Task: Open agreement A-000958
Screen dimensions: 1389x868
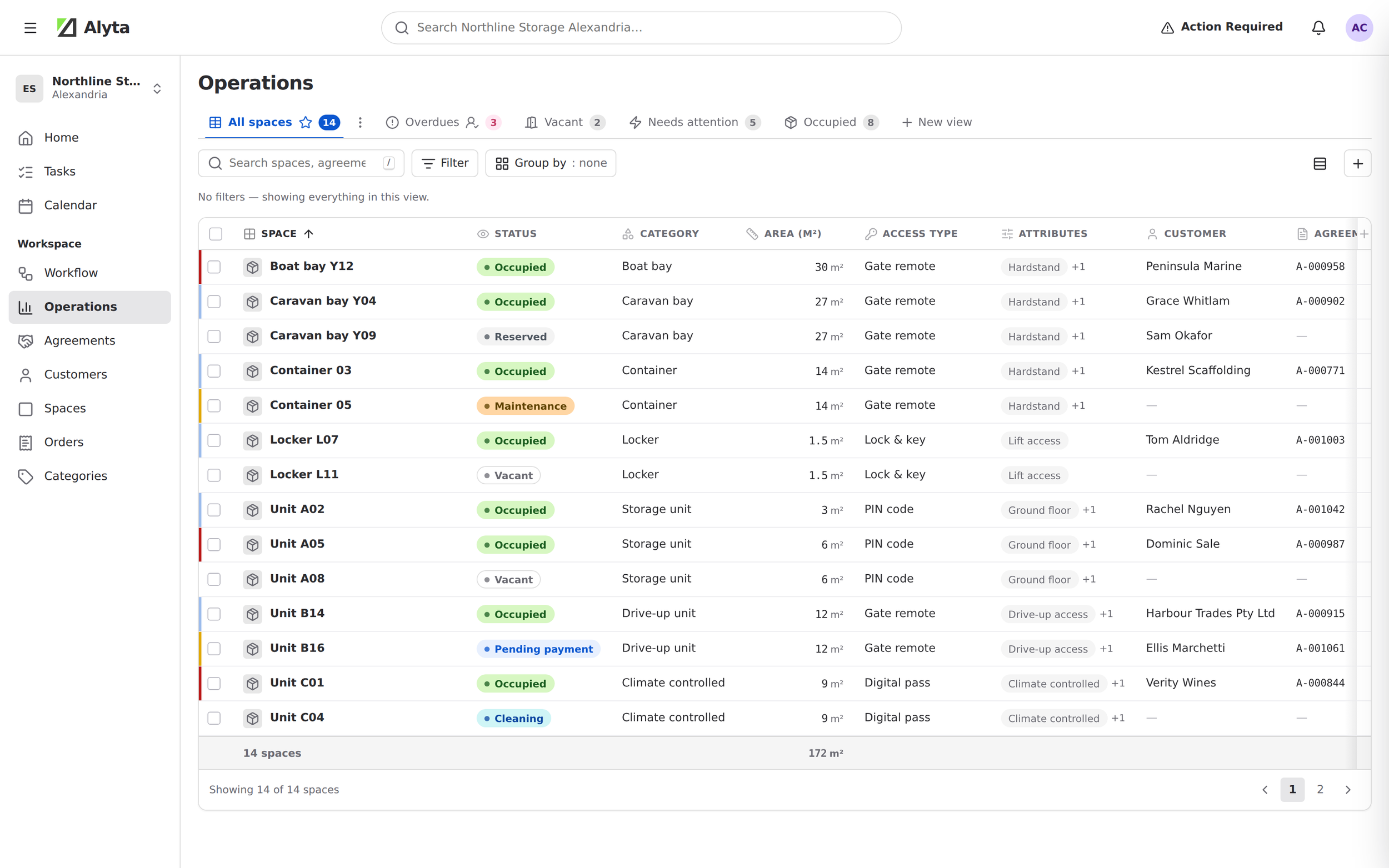Action: [1320, 267]
